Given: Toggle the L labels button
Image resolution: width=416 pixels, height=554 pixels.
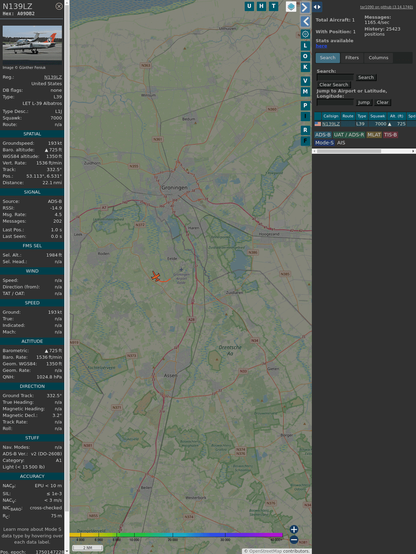Looking at the screenshot, I should [305, 45].
